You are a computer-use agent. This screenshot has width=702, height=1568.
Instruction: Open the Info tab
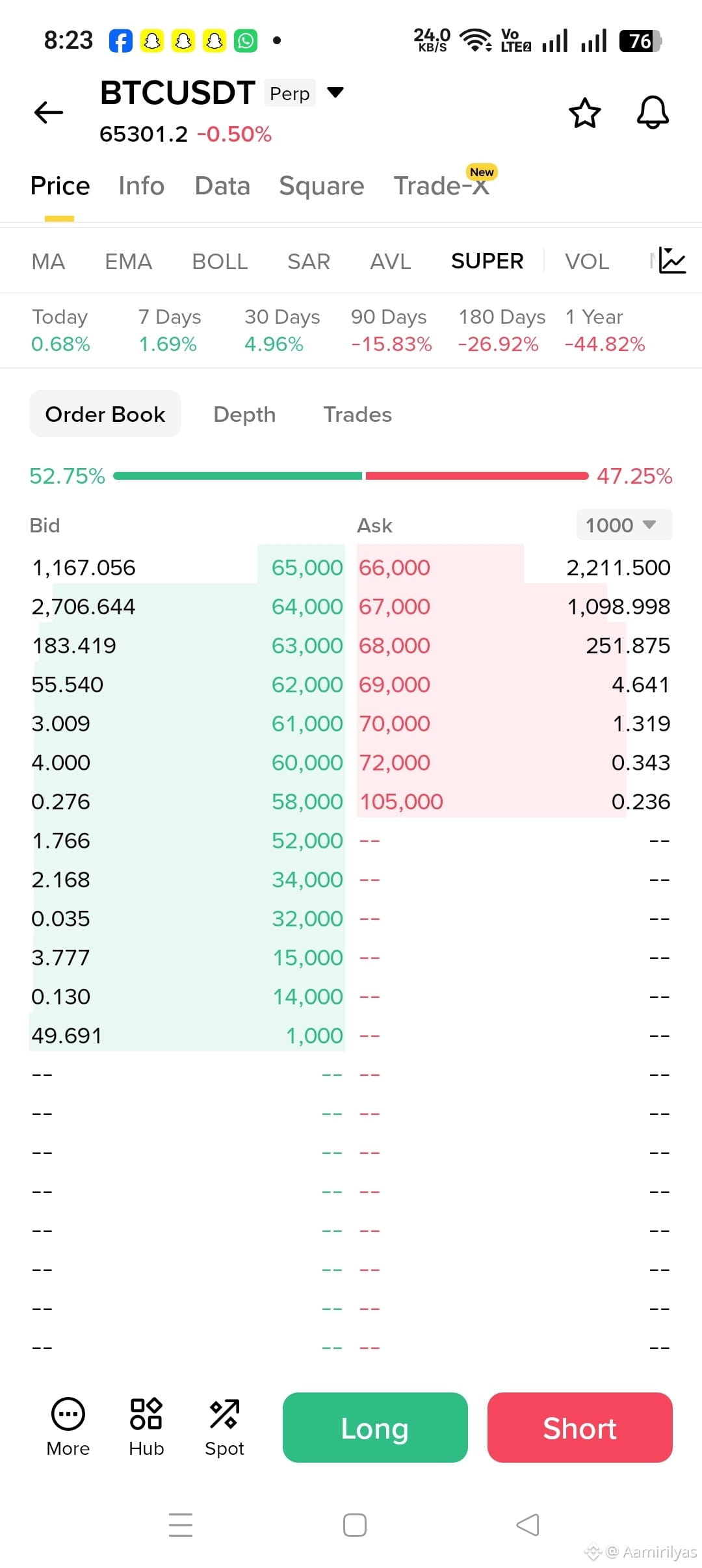pos(141,186)
